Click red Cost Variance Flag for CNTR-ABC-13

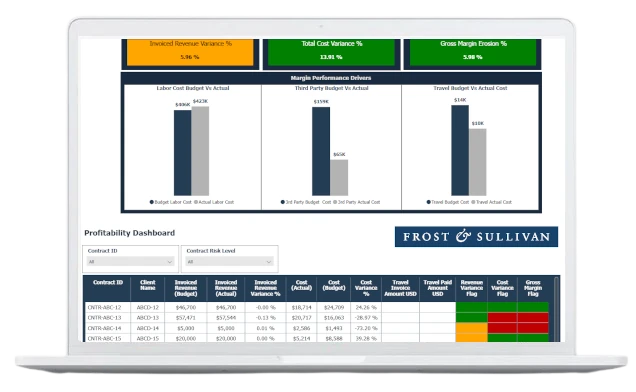pos(502,318)
